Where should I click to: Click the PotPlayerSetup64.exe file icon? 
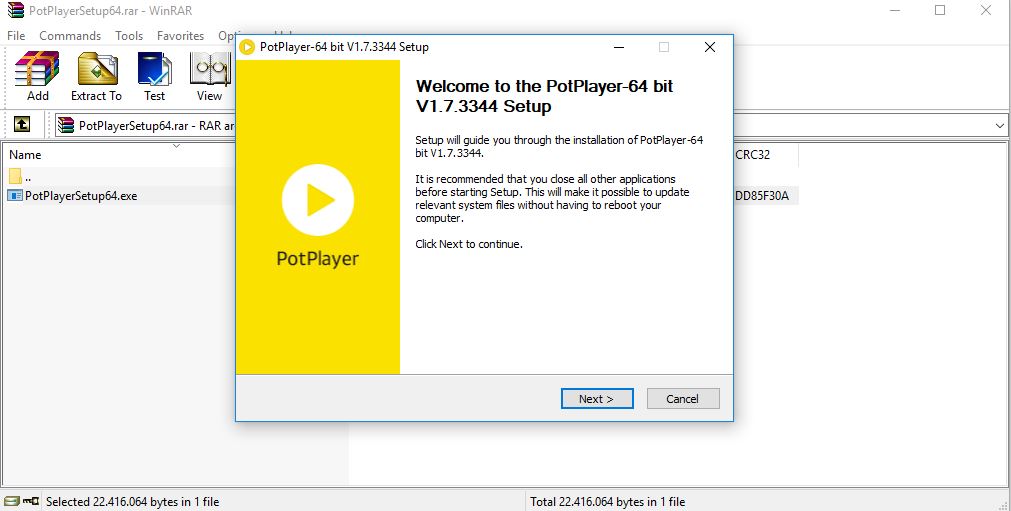click(15, 195)
